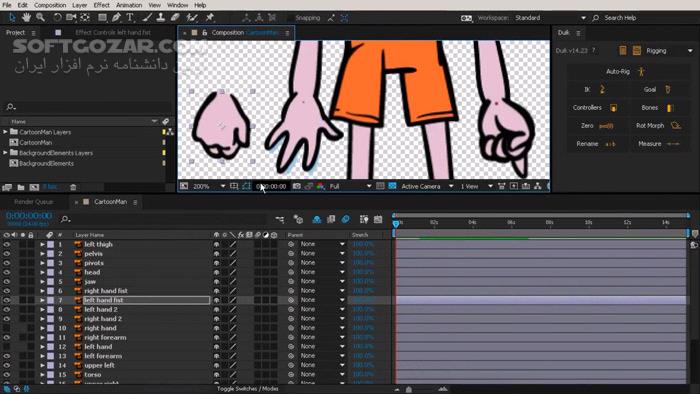Select the Rectangle shape tool
This screenshot has width=700, height=394.
(x=102, y=17)
